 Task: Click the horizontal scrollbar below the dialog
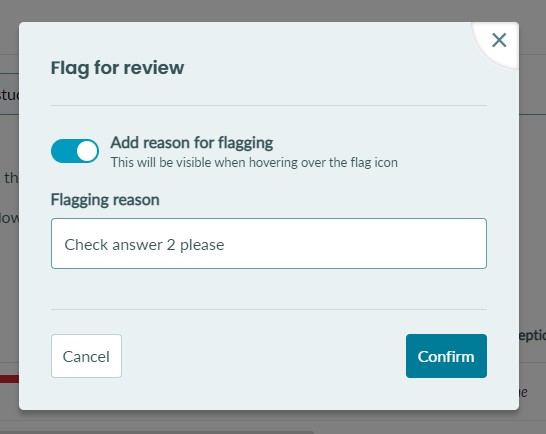[x=157, y=432]
